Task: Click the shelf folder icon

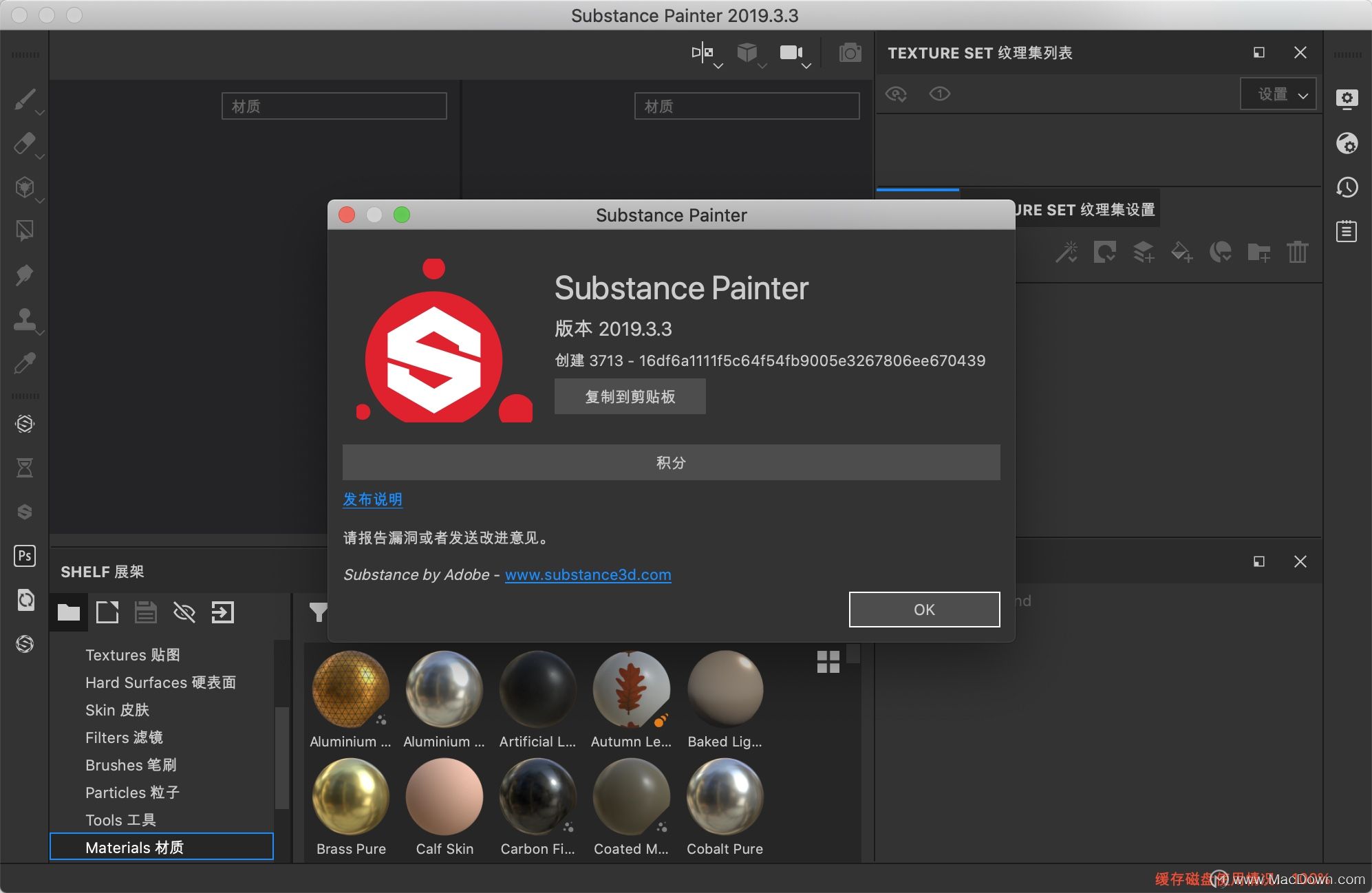Action: click(69, 612)
